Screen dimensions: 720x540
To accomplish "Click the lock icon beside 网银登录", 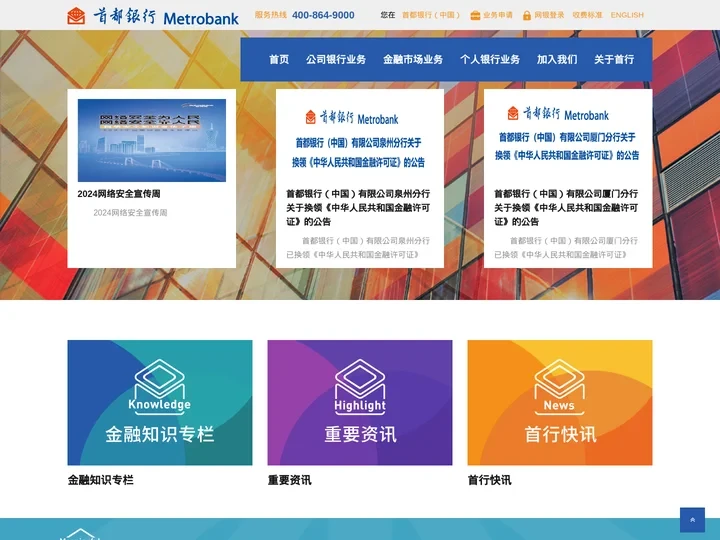I will pyautogui.click(x=527, y=15).
